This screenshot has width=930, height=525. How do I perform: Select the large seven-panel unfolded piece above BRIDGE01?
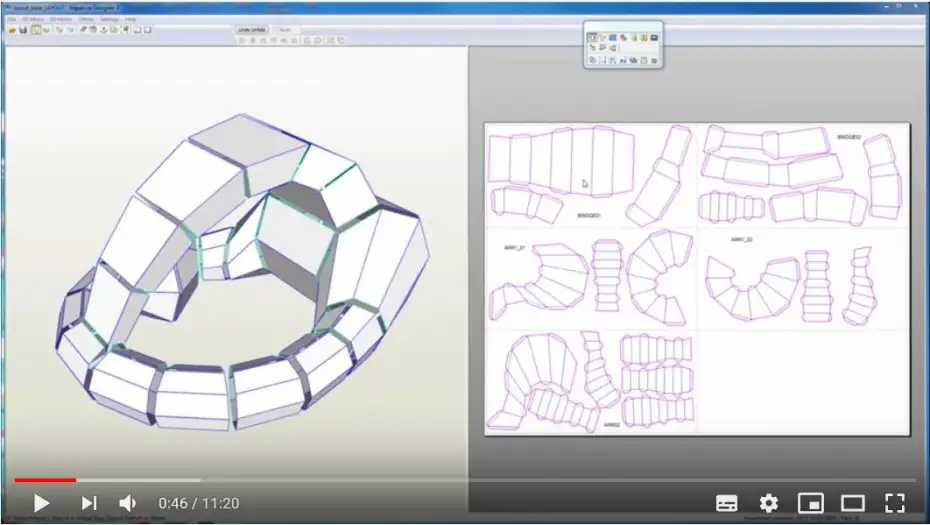click(x=561, y=161)
